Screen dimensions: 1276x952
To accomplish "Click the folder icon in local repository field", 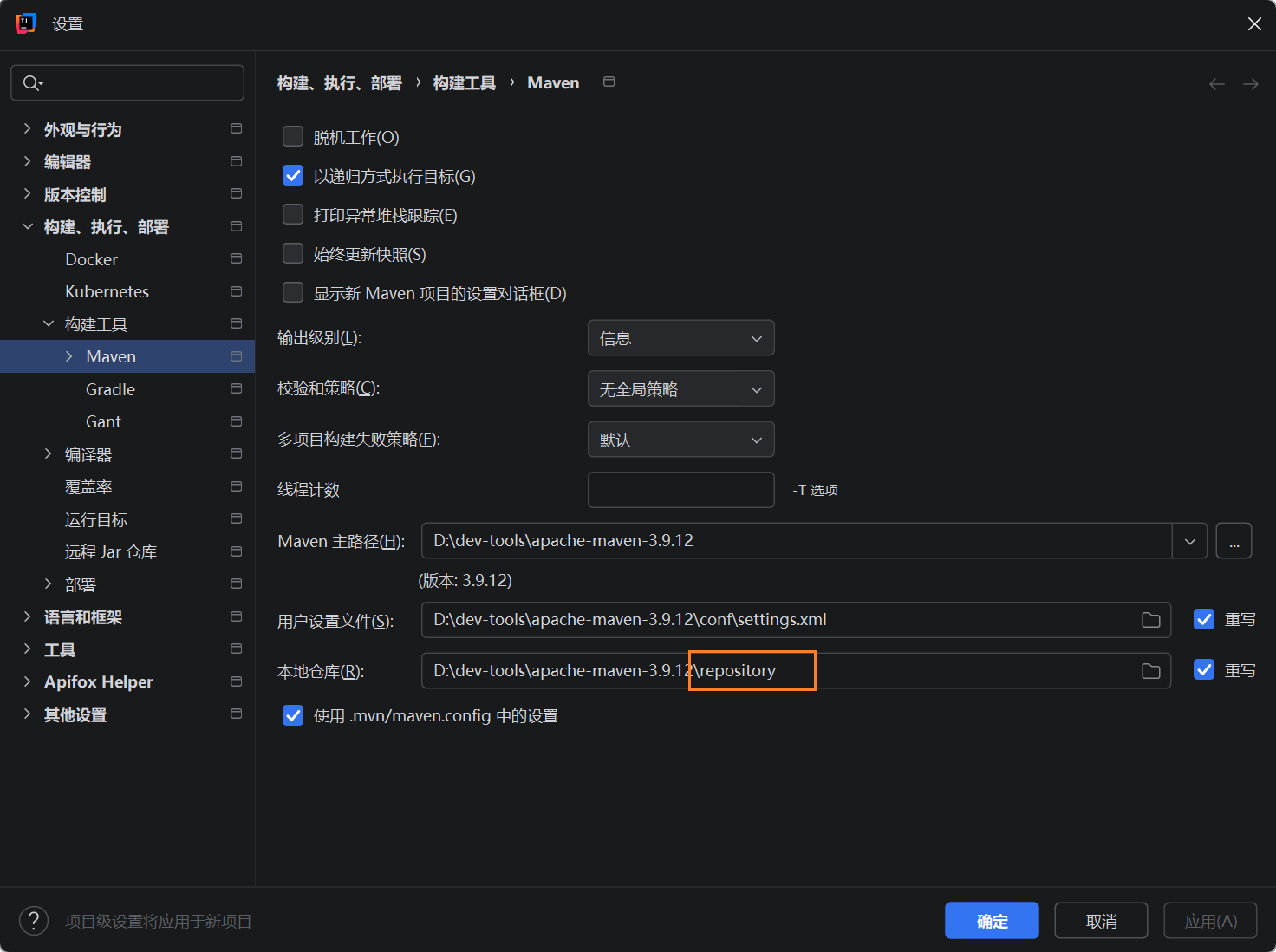I will tap(1150, 671).
